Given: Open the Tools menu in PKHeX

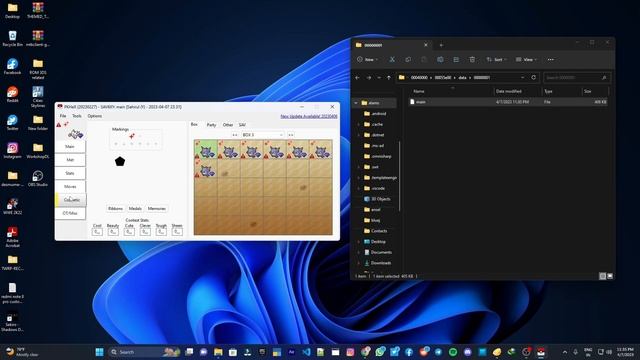Looking at the screenshot, I should pos(77,116).
